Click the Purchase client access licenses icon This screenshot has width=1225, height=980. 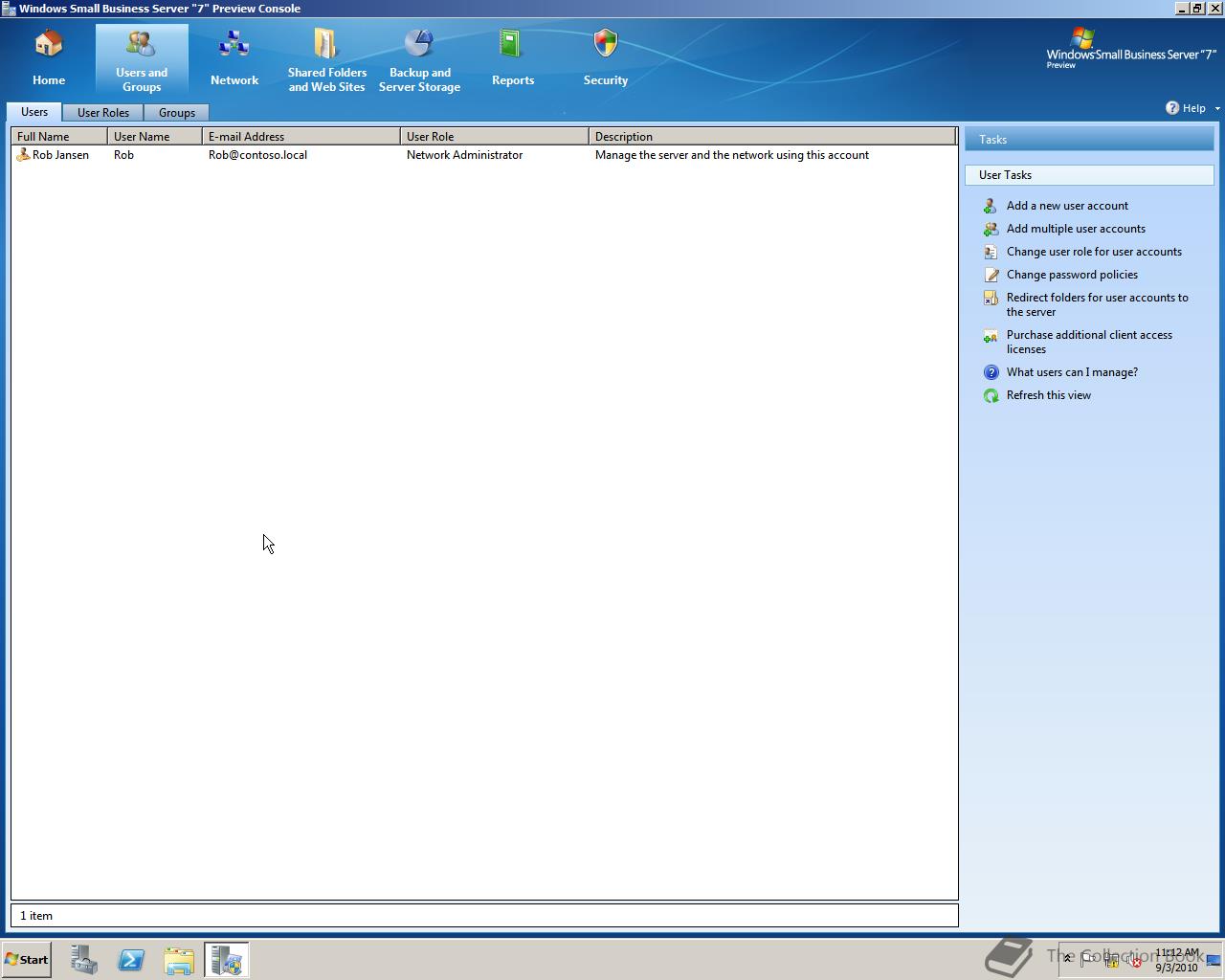pos(991,336)
